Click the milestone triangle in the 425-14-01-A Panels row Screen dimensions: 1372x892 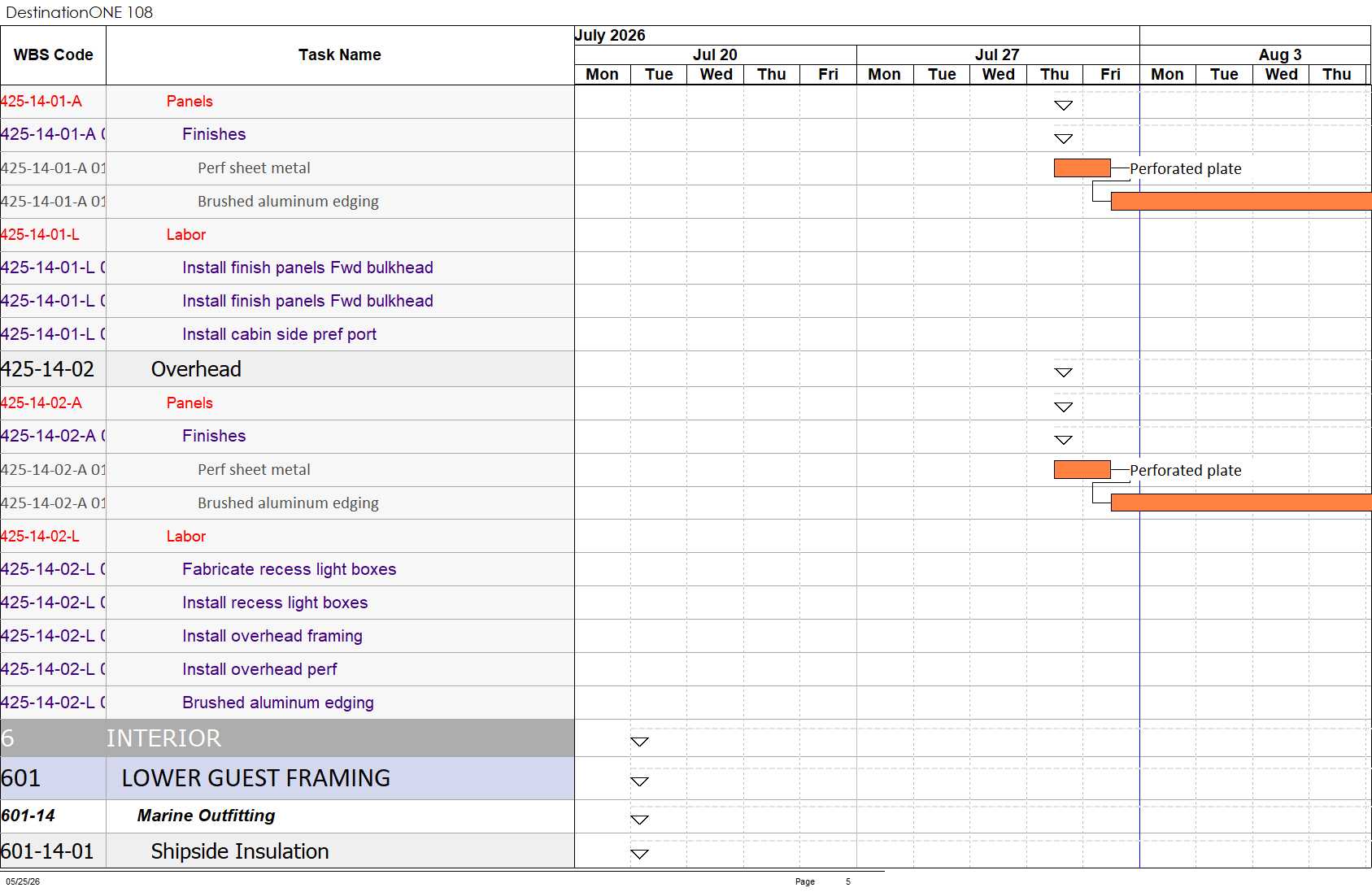pyautogui.click(x=1063, y=106)
